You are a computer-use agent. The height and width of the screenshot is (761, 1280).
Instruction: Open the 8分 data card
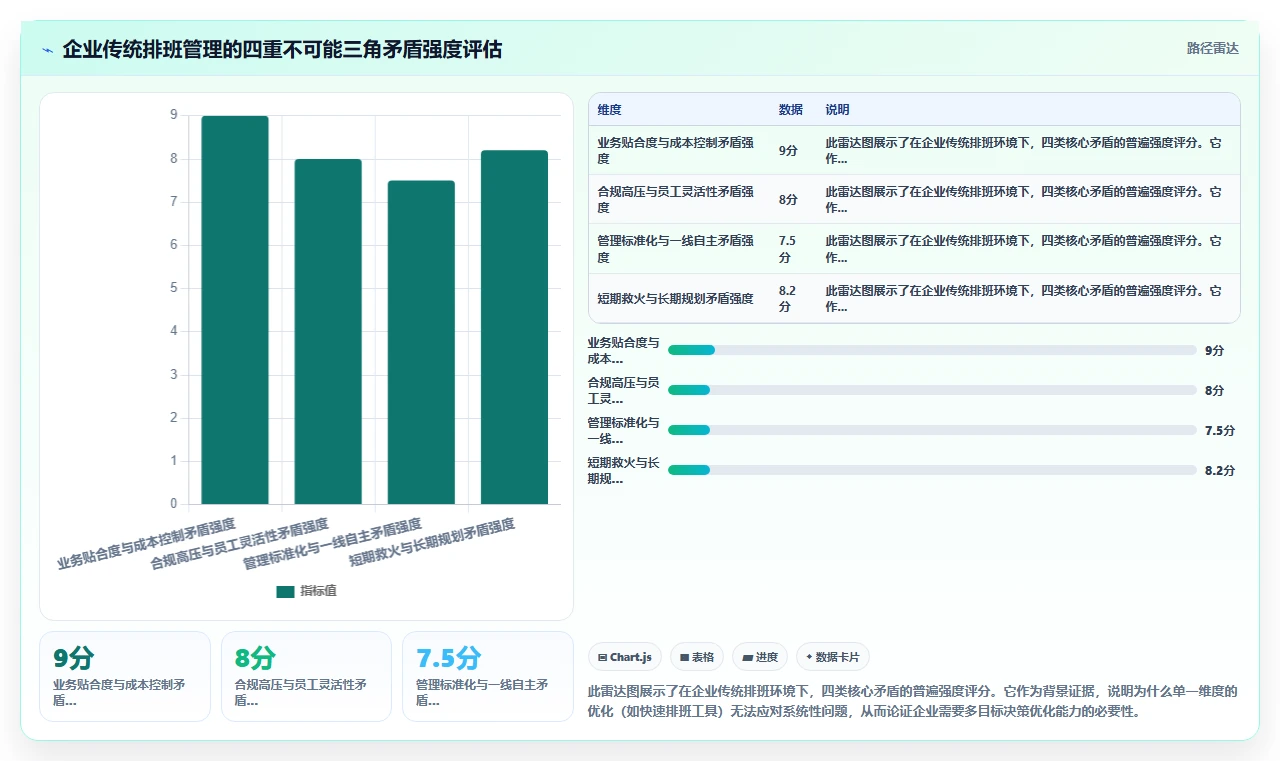point(306,676)
